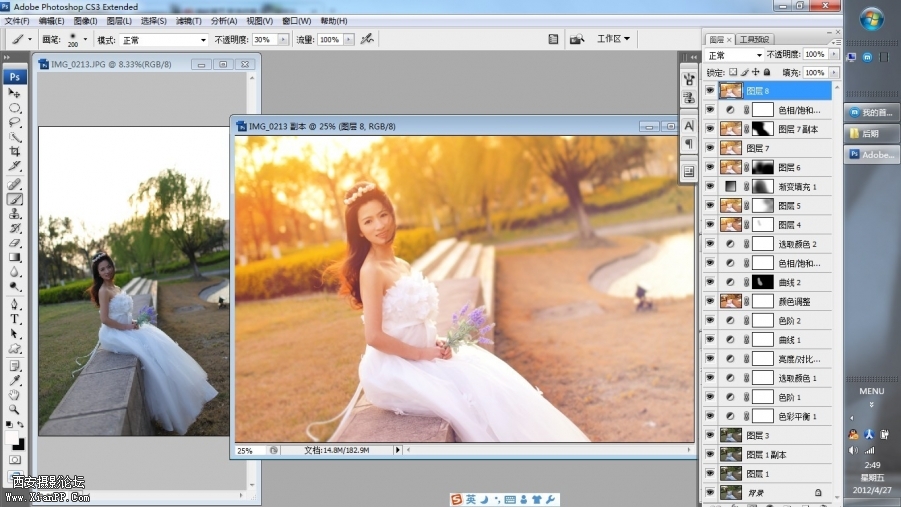Screen dimensions: 901x507
Task: Hide the 背景 layer
Action: pyautogui.click(x=710, y=493)
